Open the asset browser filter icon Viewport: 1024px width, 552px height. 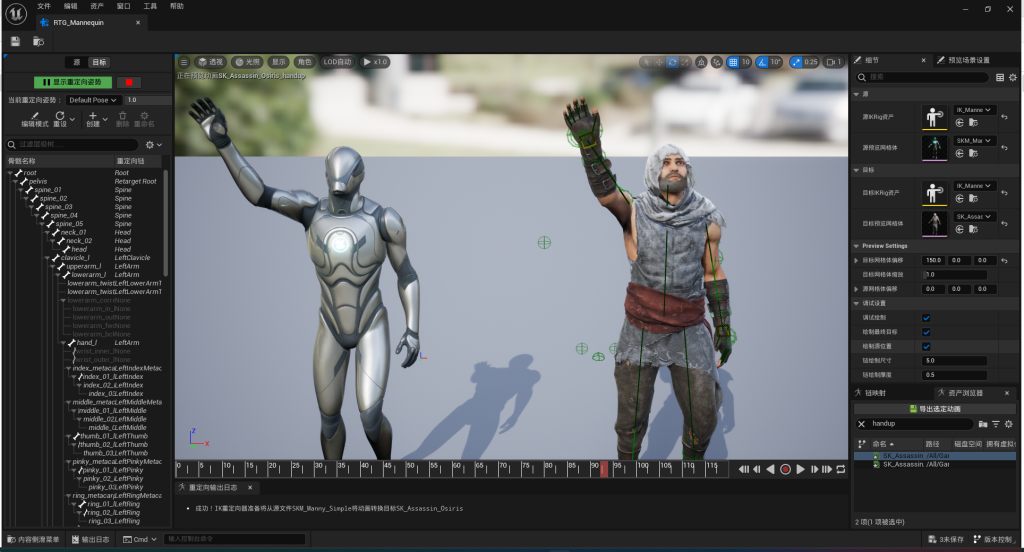point(996,424)
